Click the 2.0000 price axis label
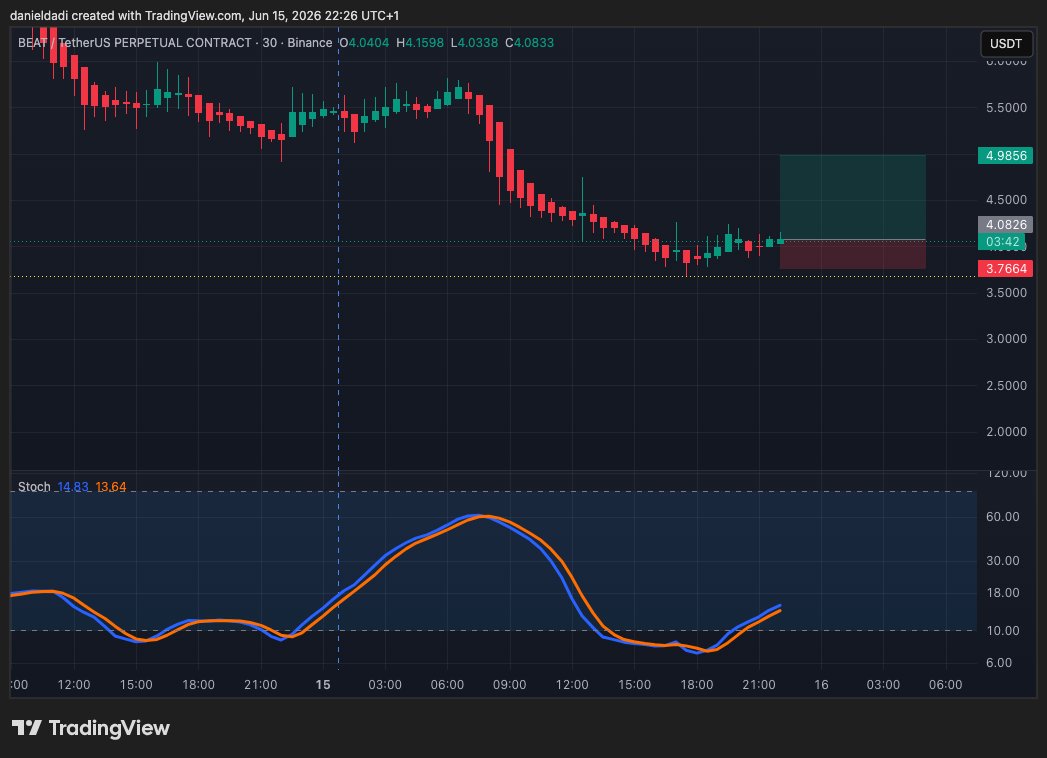The height and width of the screenshot is (758, 1047). (x=1006, y=431)
